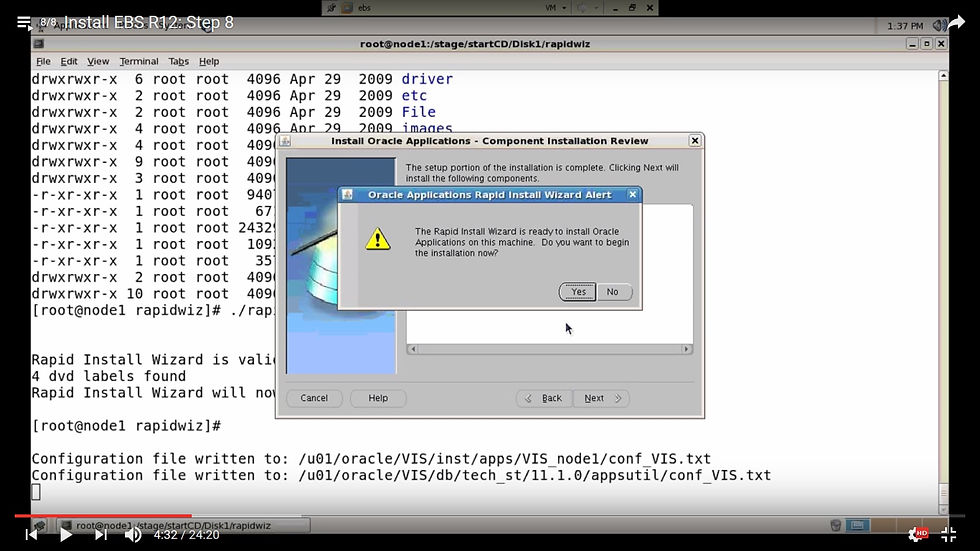Restore the VM window size
This screenshot has width=980, height=551.
point(632,8)
